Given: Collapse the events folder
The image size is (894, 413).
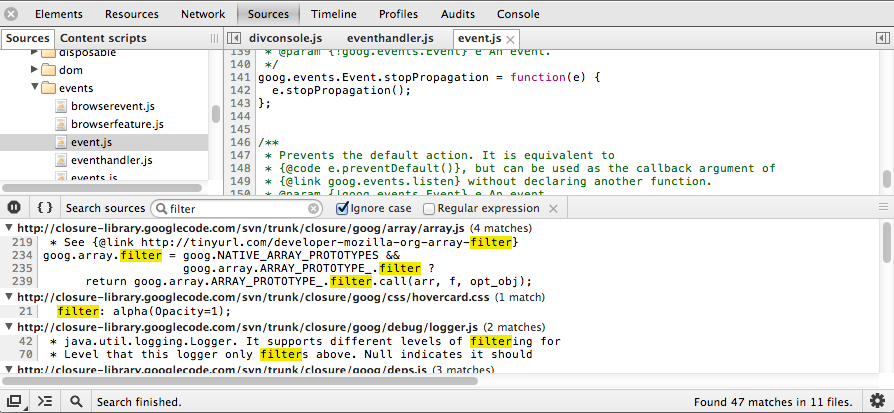Looking at the screenshot, I should 36,88.
